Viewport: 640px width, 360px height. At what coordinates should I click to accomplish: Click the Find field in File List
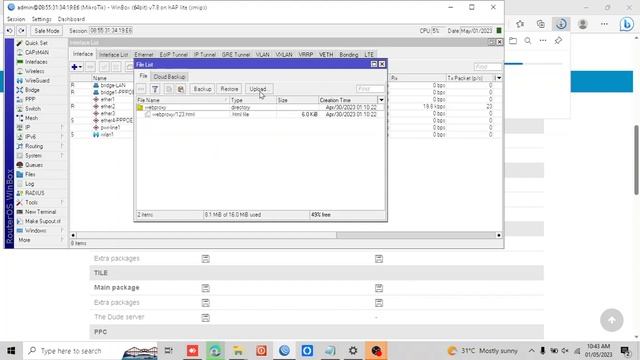tap(370, 89)
